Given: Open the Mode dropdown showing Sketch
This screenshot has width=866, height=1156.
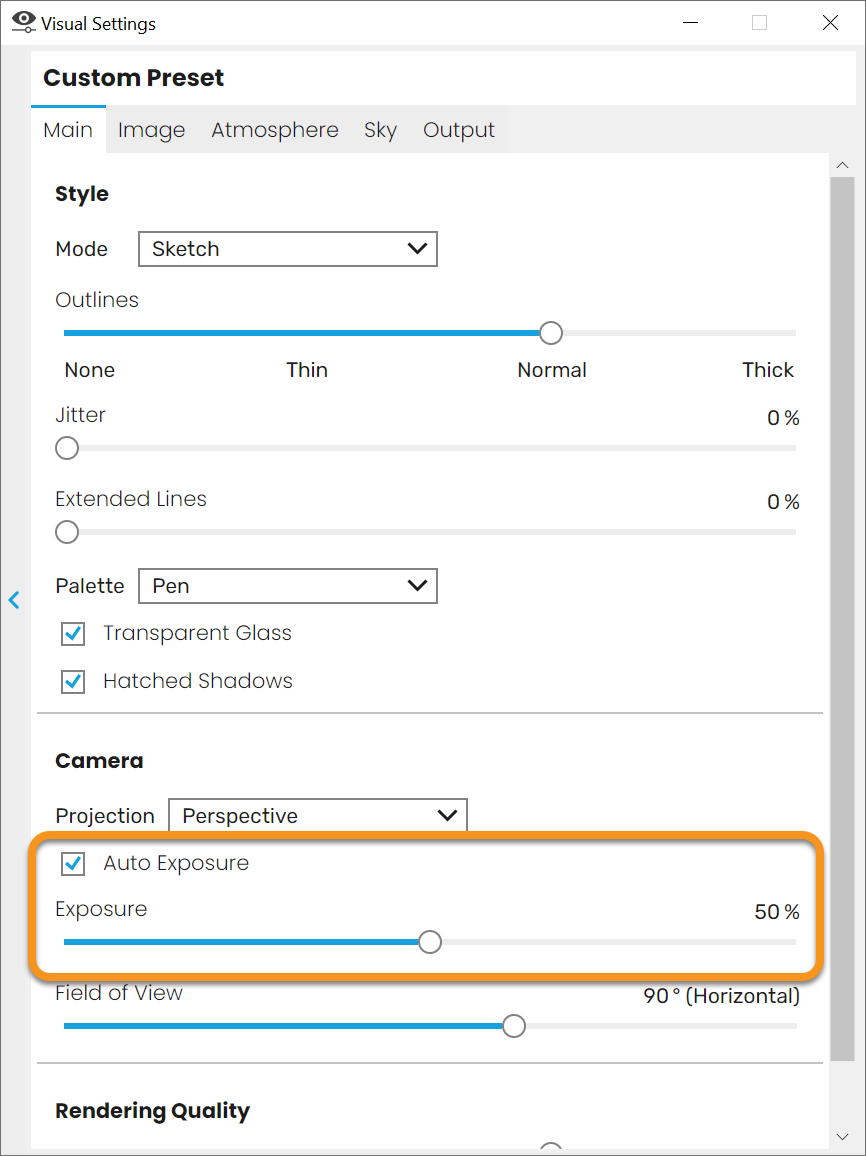Looking at the screenshot, I should 287,249.
